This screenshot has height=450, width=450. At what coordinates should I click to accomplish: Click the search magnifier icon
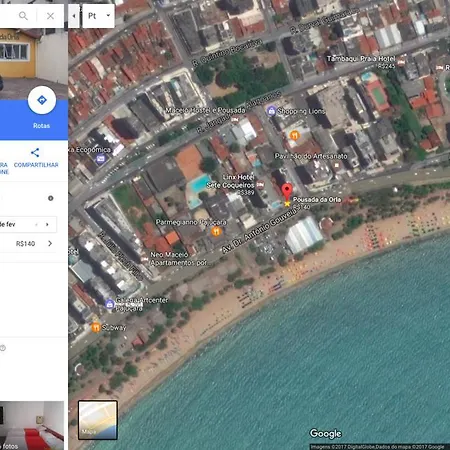point(23,16)
